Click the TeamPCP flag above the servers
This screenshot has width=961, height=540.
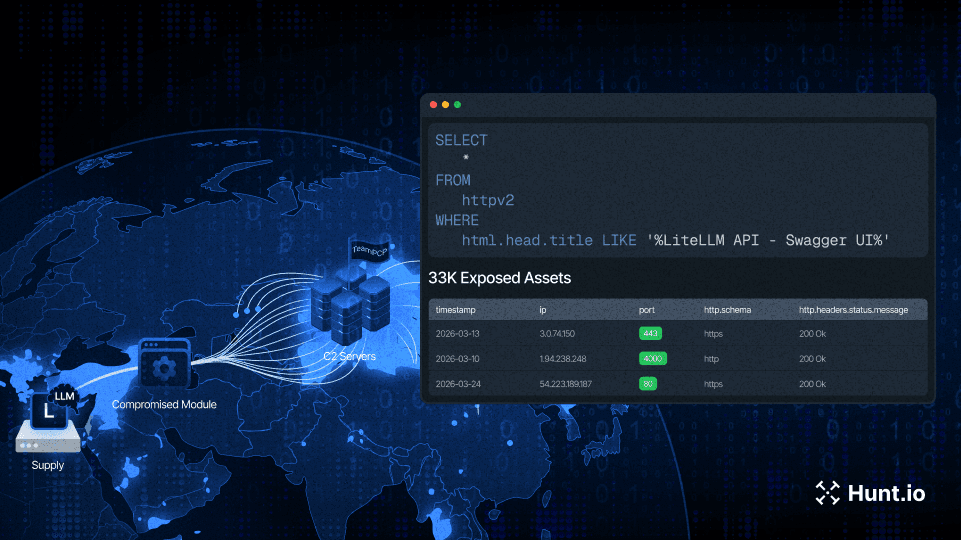tap(370, 250)
